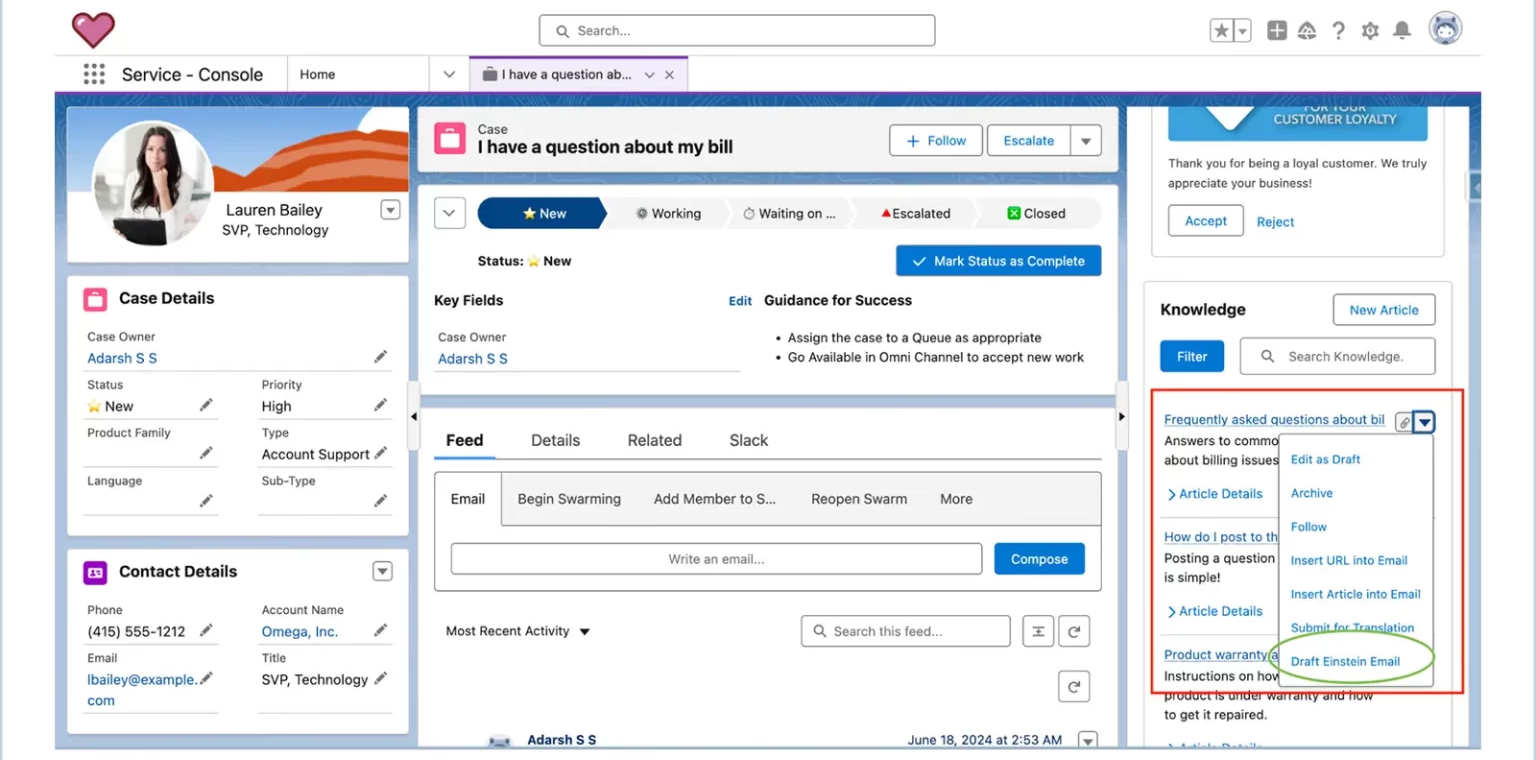Click the heart logo

click(93, 30)
